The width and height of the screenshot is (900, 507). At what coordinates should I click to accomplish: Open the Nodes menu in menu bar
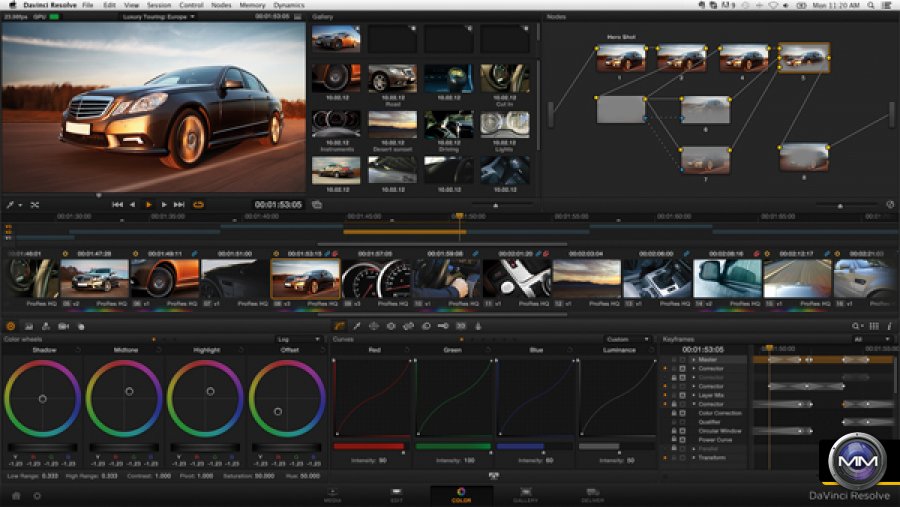tap(221, 5)
